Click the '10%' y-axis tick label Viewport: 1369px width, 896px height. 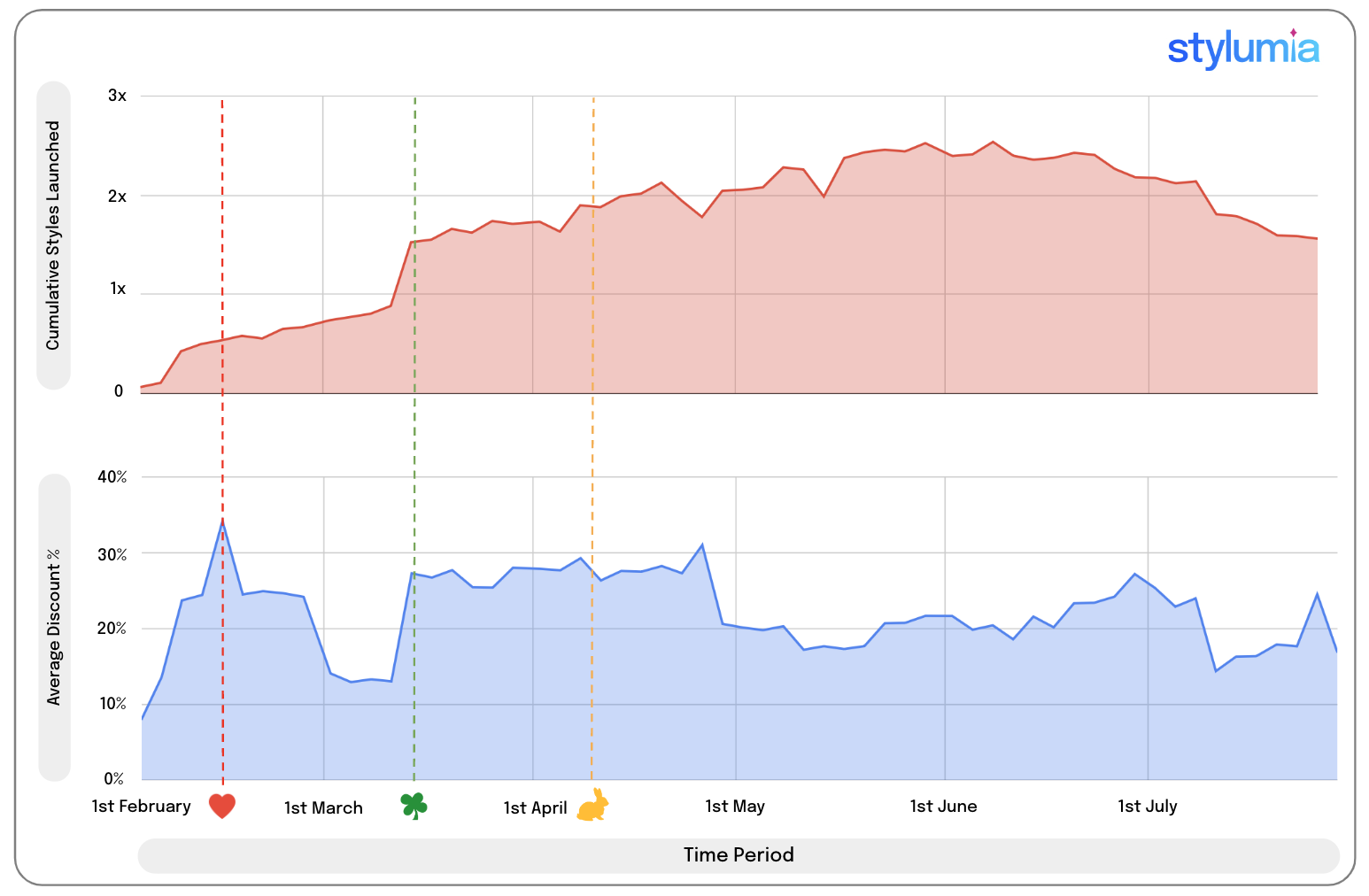112,705
